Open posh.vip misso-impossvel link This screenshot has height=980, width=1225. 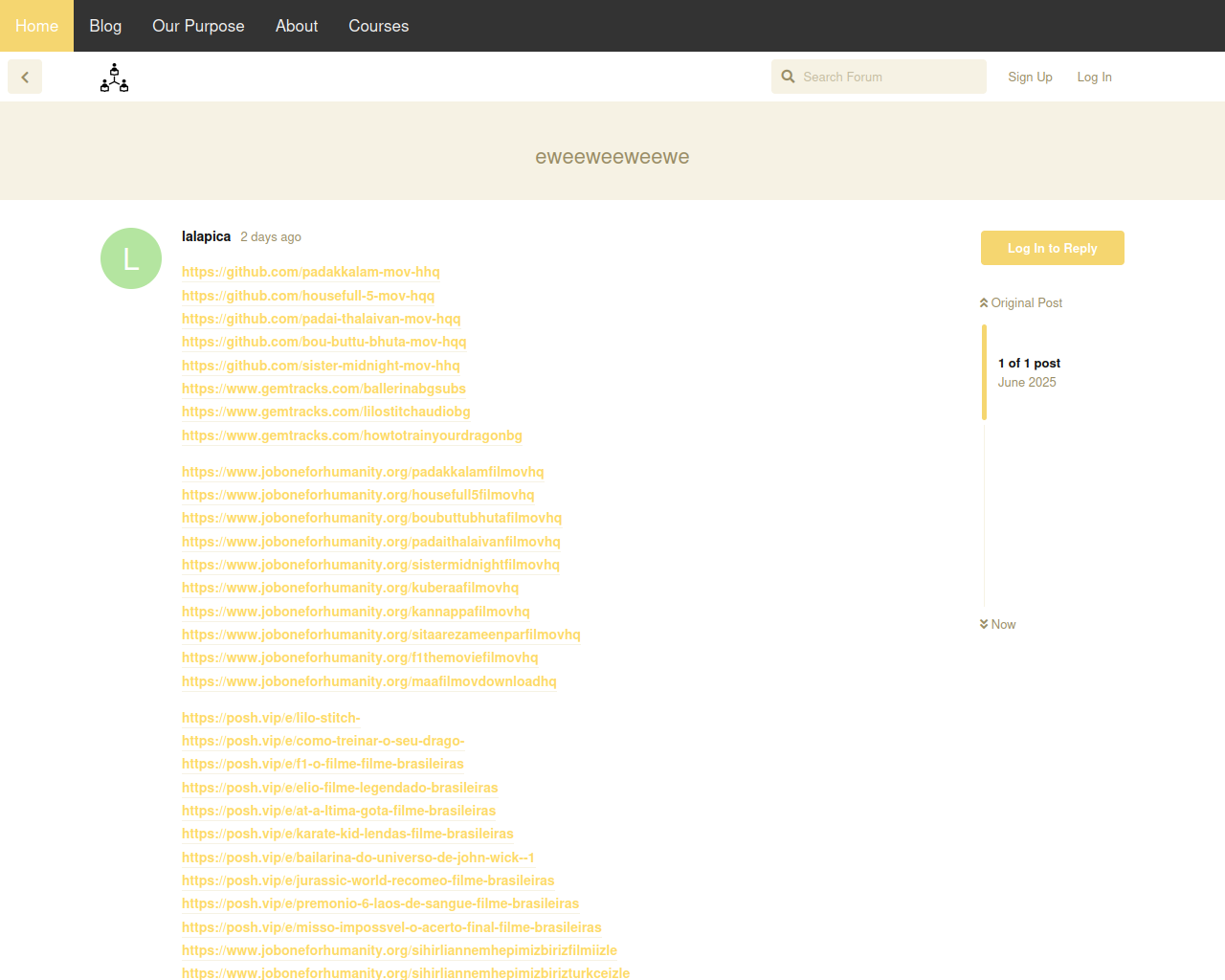(391, 927)
